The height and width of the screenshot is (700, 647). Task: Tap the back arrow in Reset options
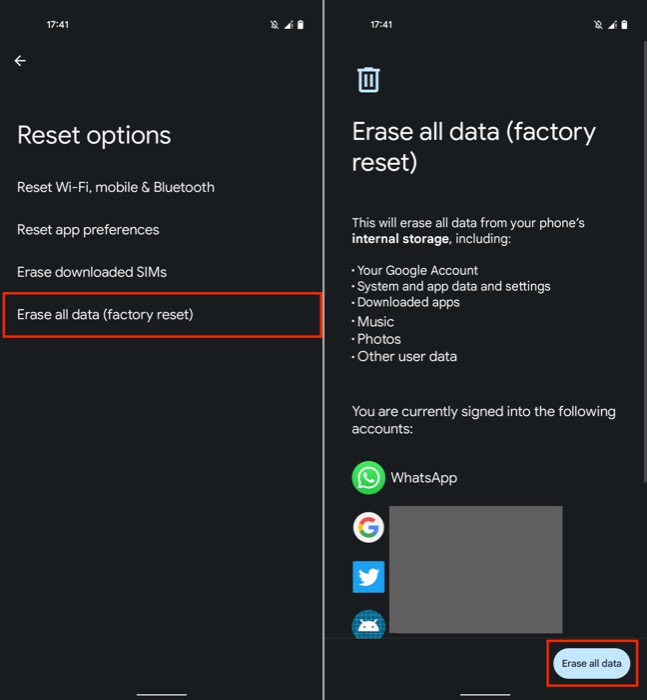coord(20,61)
